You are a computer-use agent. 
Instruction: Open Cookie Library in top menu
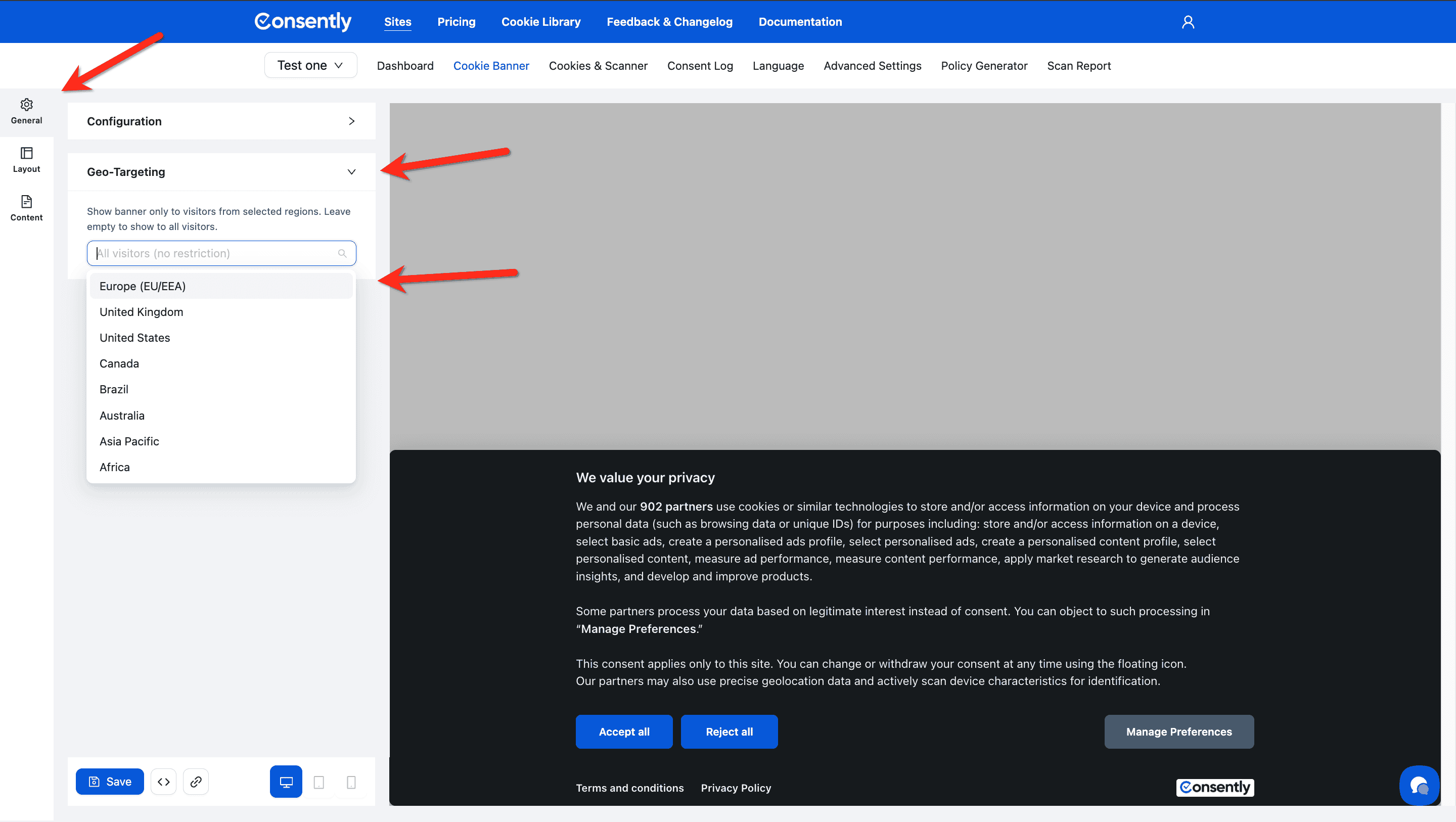point(540,21)
